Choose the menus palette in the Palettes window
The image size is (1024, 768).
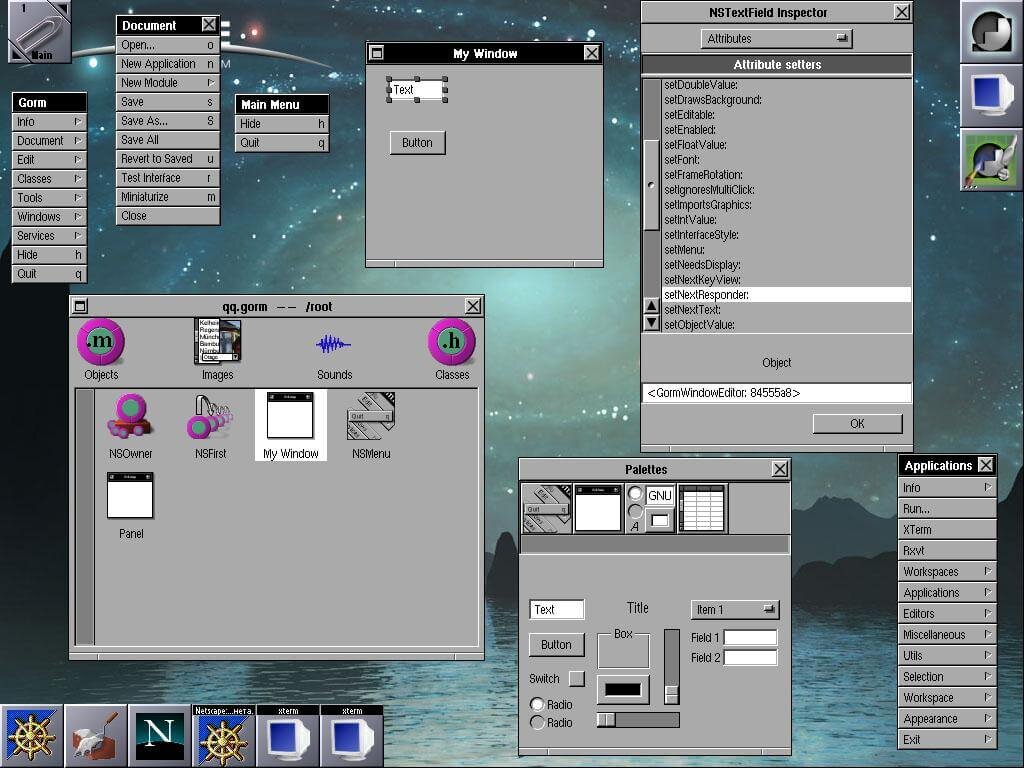pos(546,508)
